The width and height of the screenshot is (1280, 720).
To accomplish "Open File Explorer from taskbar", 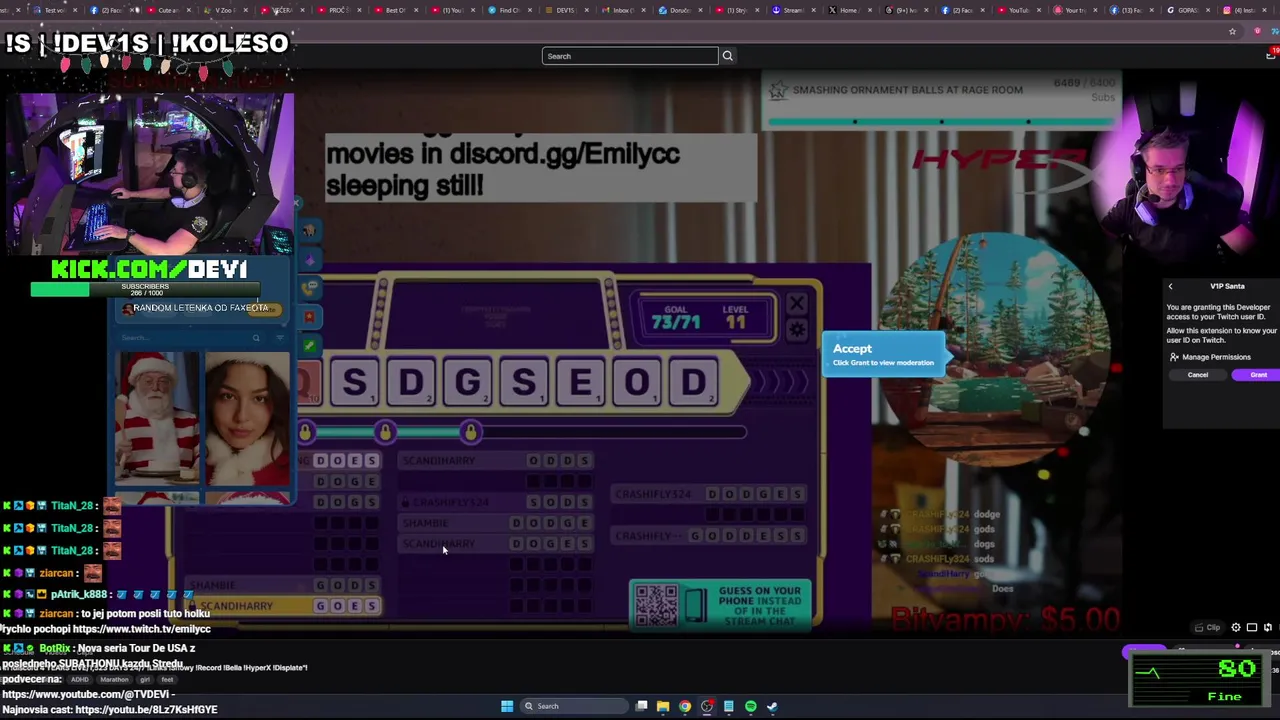I will pos(662,706).
